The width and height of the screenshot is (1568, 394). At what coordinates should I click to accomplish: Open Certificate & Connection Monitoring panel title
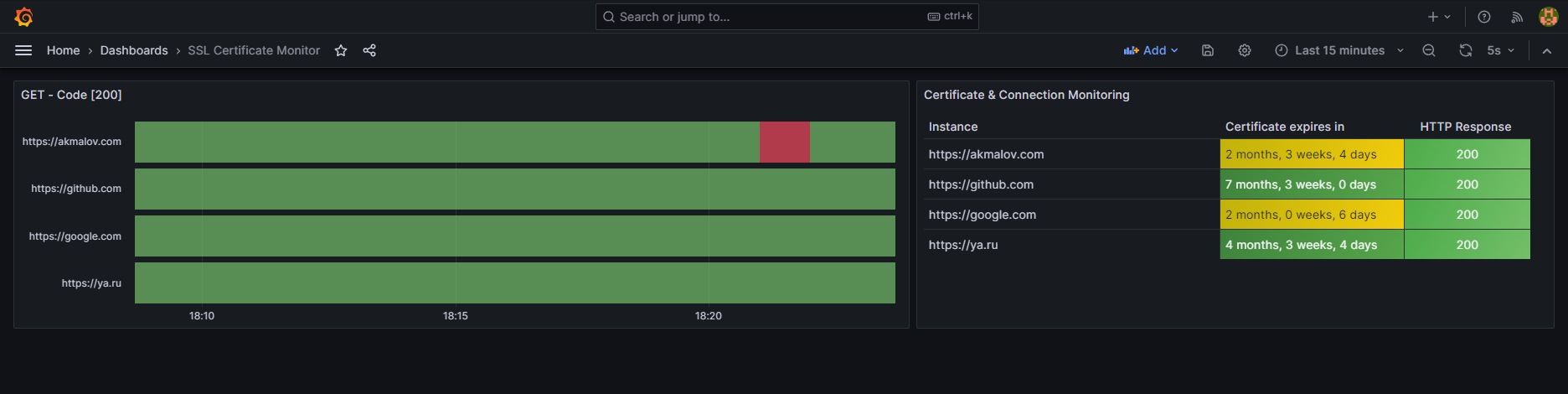tap(1026, 95)
